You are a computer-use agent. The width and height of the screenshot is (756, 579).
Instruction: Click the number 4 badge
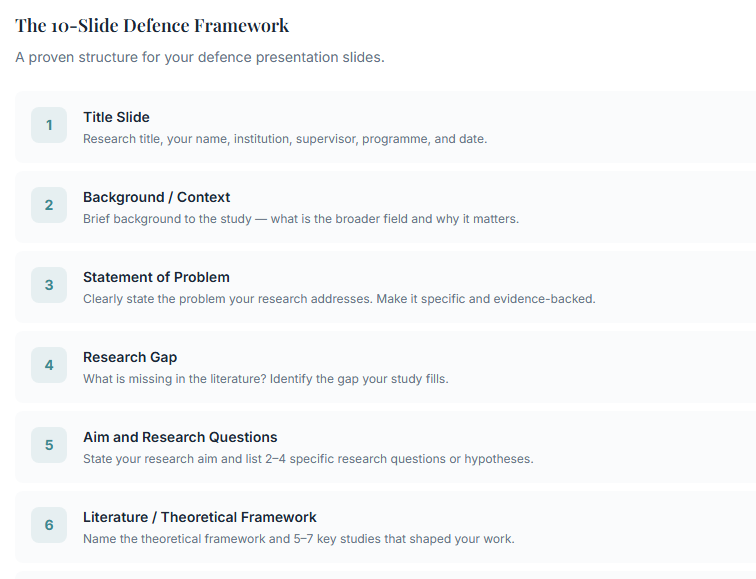click(49, 365)
